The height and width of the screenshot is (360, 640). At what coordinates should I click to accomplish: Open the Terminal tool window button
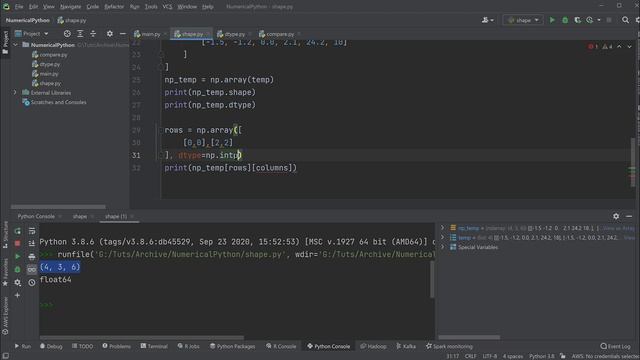(x=154, y=346)
